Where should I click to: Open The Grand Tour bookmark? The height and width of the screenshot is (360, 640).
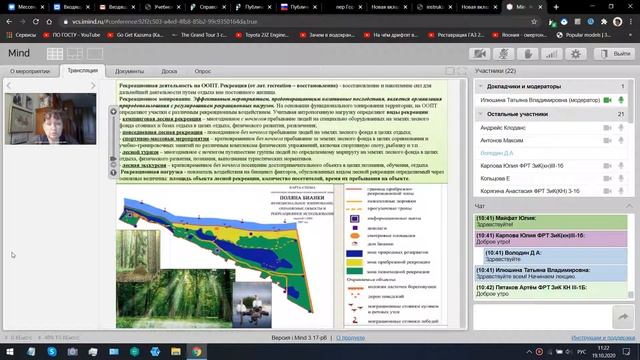pos(200,35)
